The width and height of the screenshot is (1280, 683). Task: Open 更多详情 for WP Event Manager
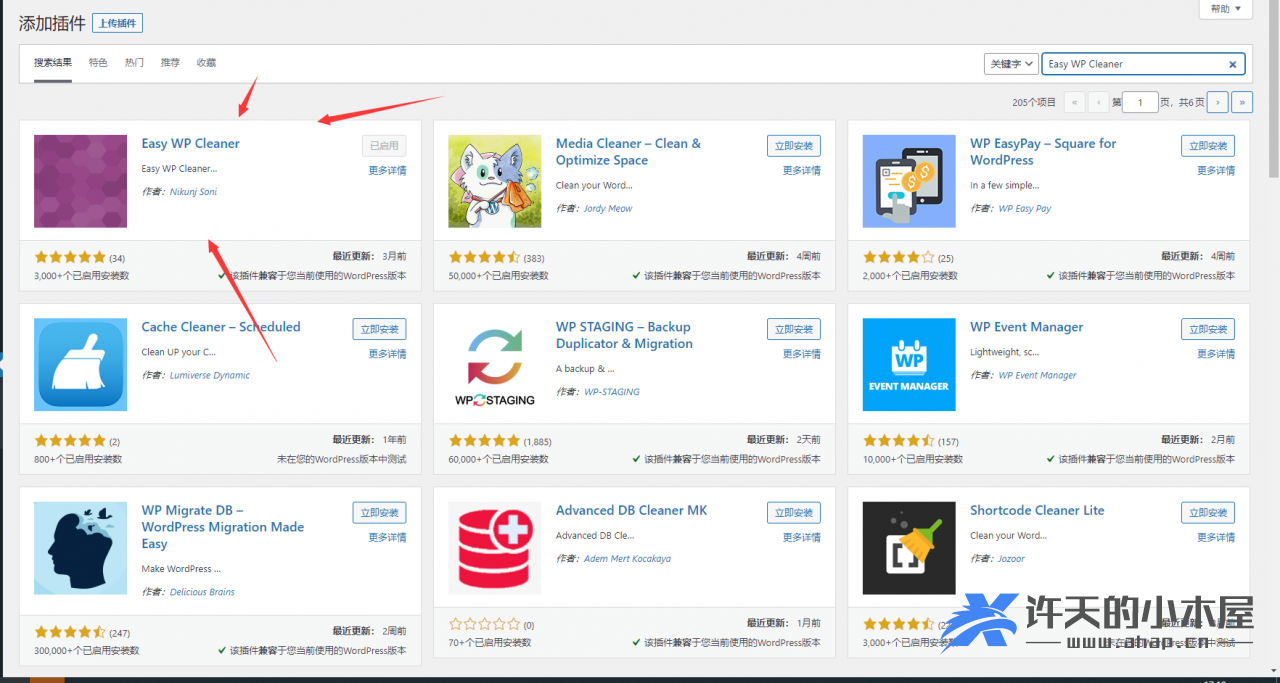tap(1216, 354)
